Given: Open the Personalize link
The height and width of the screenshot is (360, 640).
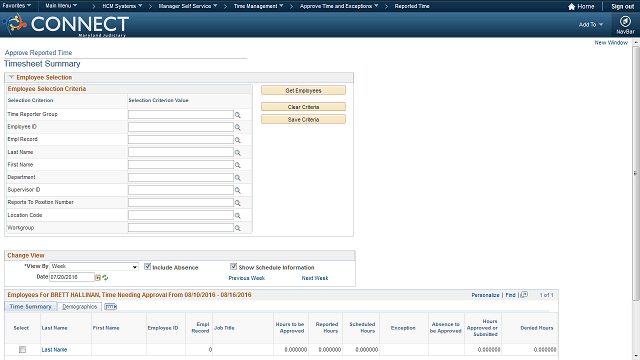Looking at the screenshot, I should click(485, 295).
